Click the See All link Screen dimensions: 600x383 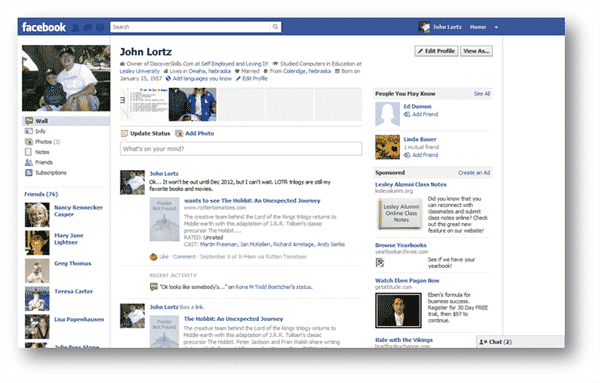pos(482,94)
